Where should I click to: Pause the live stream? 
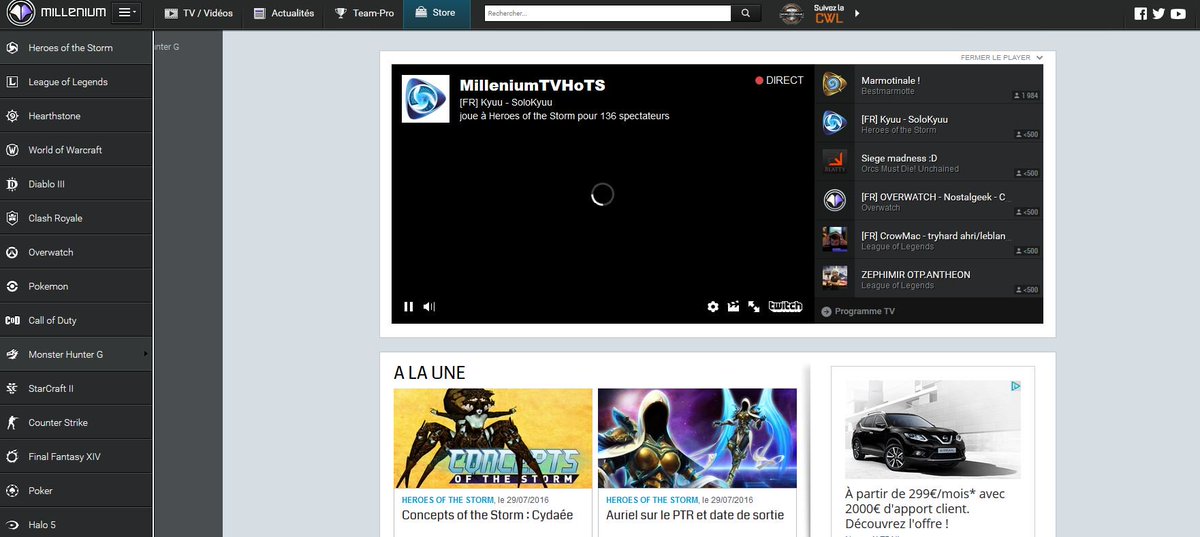(x=408, y=307)
